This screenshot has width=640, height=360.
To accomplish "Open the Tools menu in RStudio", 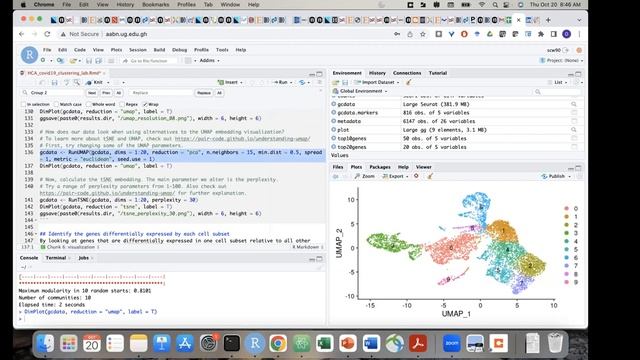I will click(x=222, y=50).
